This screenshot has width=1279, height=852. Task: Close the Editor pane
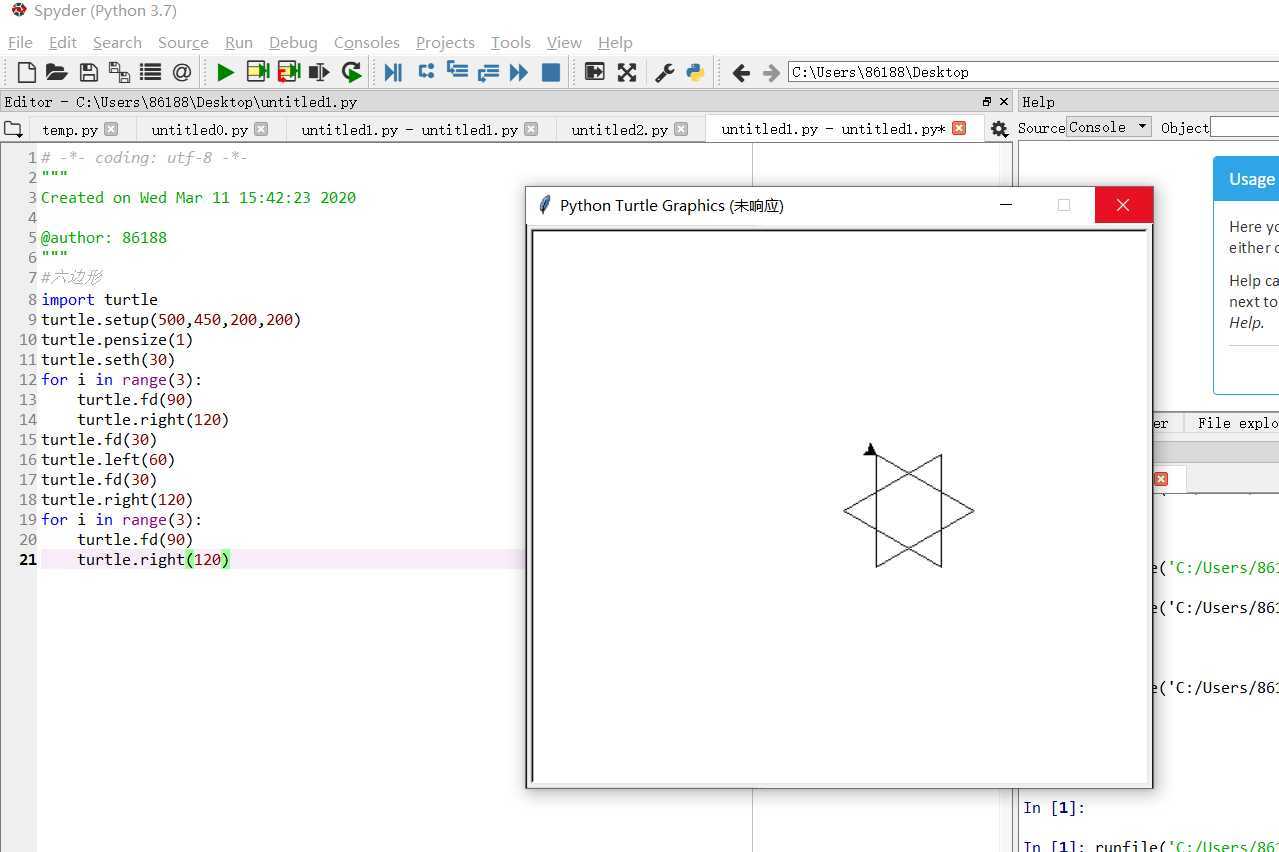click(x=1004, y=102)
